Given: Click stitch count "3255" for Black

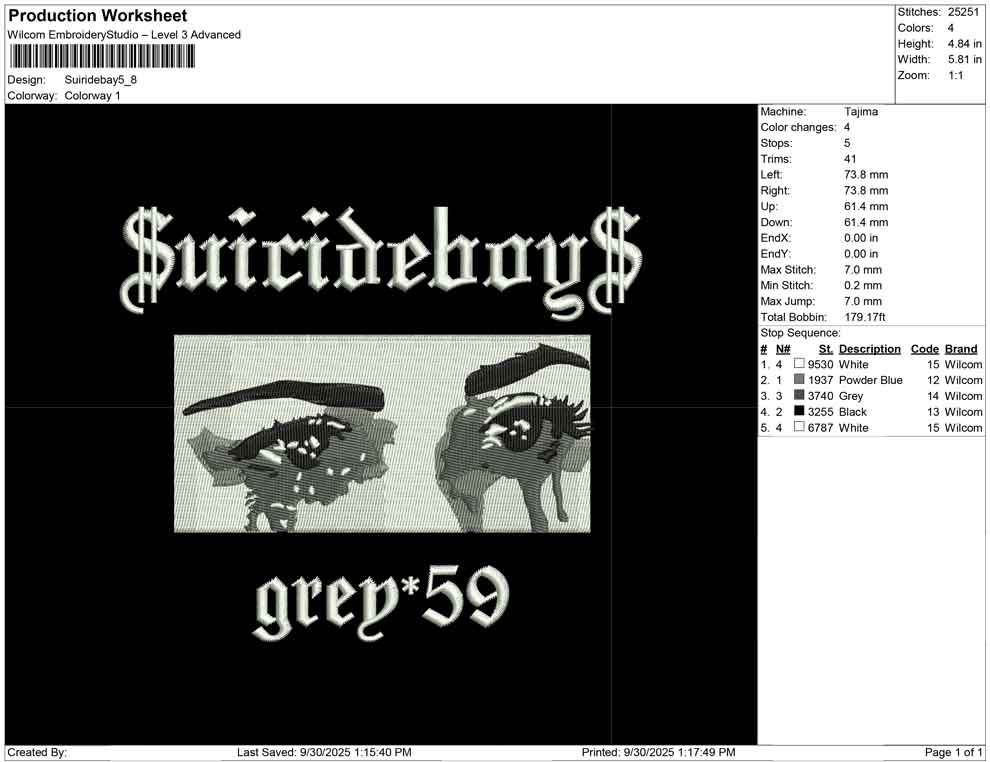Looking at the screenshot, I should click(820, 412).
